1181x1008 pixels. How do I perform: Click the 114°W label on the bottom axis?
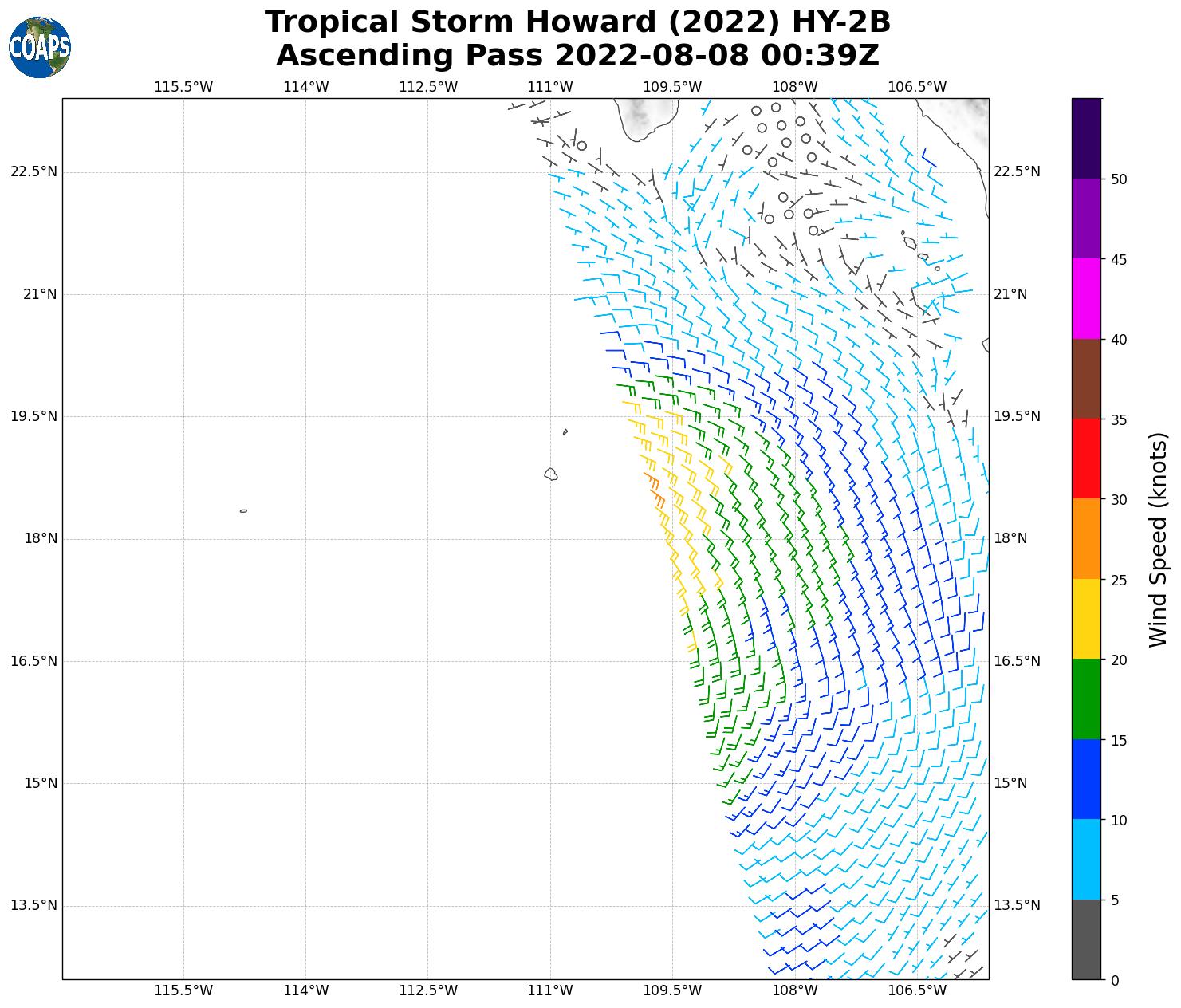pyautogui.click(x=306, y=990)
